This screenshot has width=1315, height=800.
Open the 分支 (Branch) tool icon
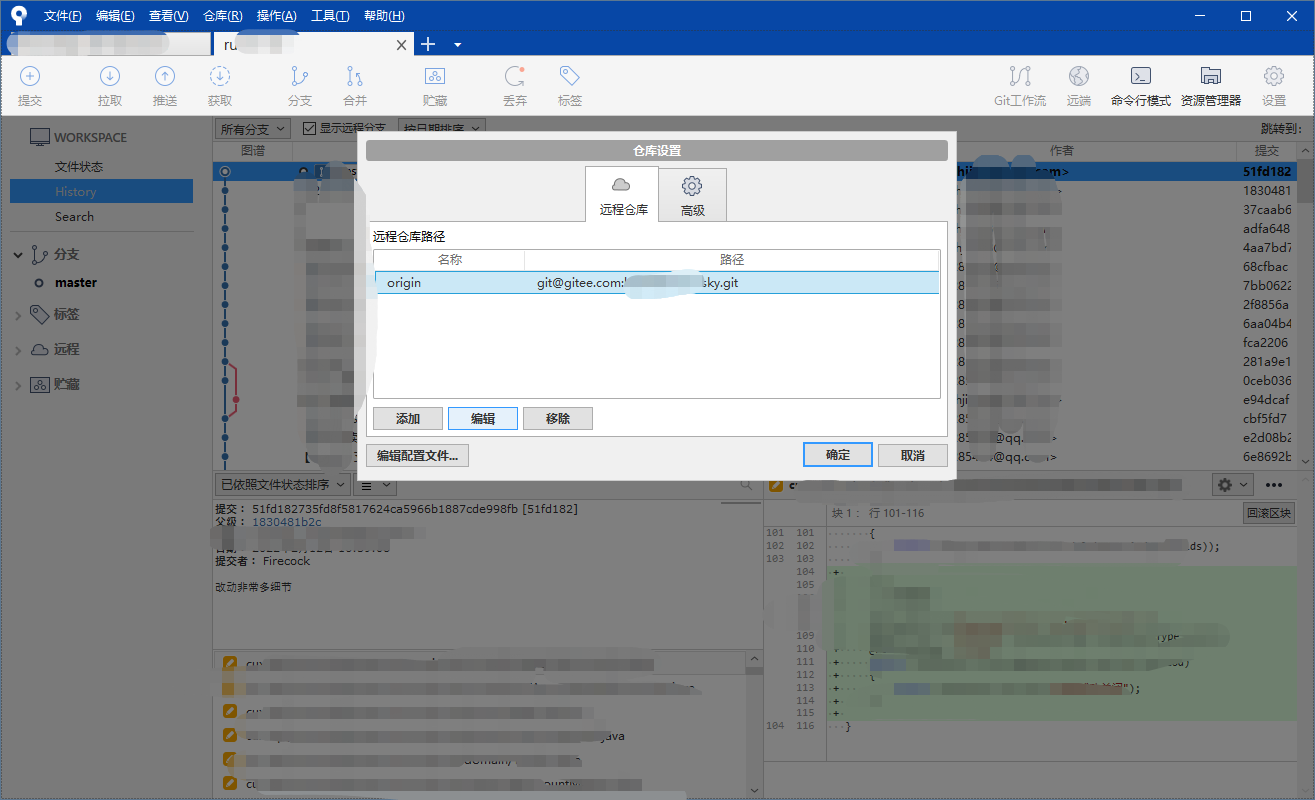(302, 85)
